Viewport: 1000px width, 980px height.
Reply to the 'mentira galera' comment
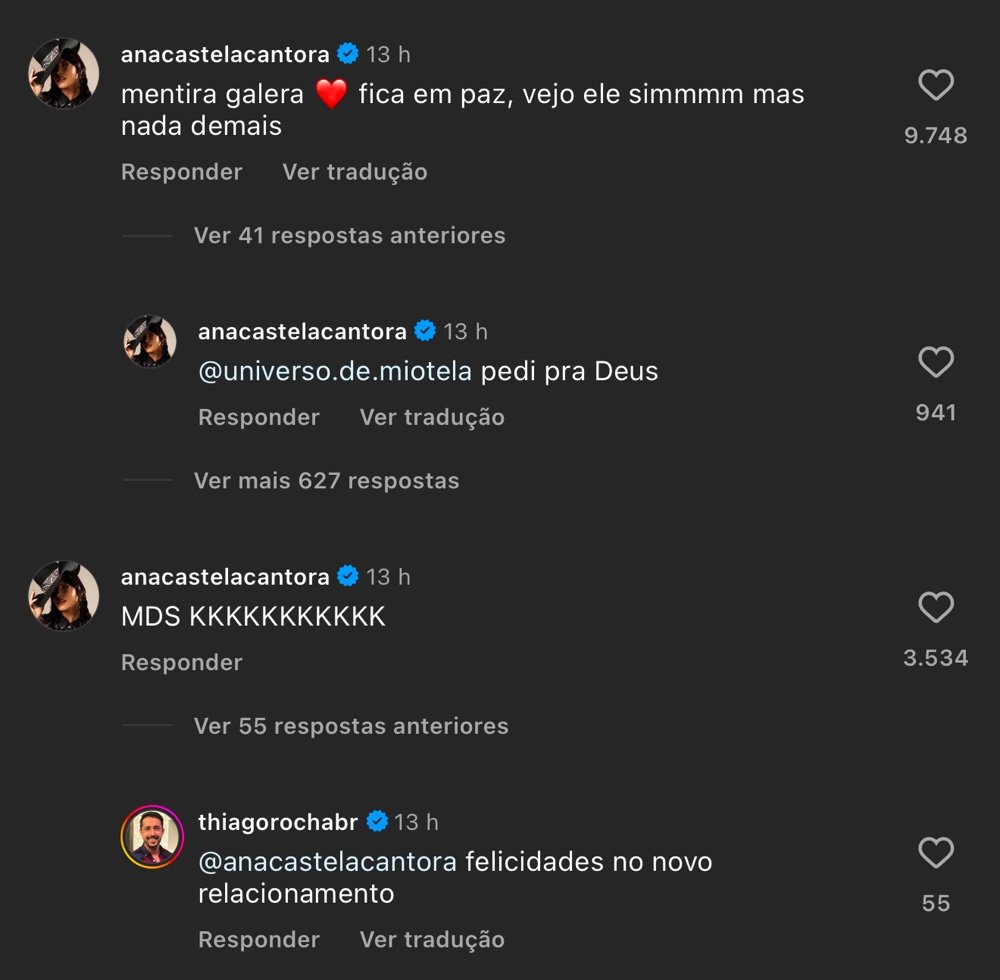point(182,172)
